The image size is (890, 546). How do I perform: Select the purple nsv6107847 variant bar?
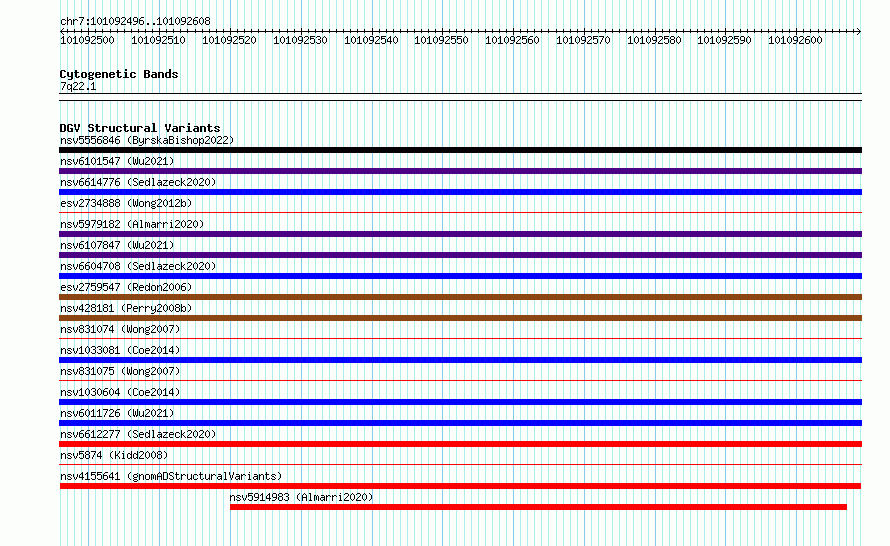pyautogui.click(x=460, y=255)
